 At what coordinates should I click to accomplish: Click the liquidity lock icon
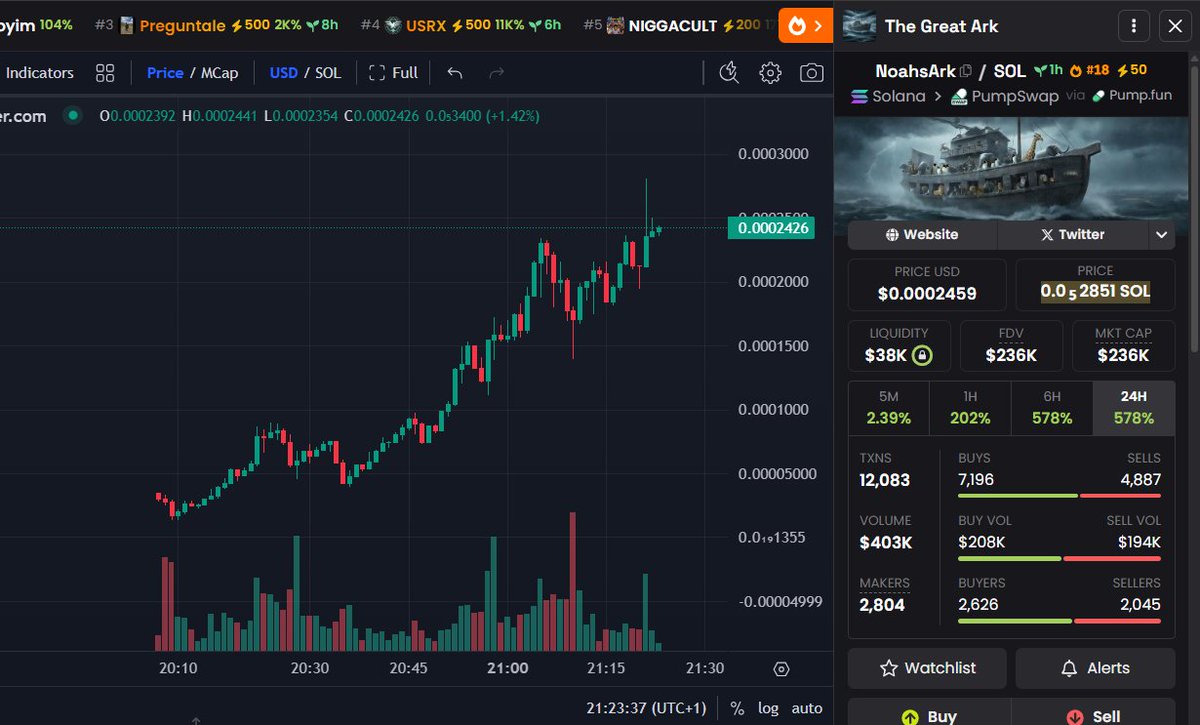pyautogui.click(x=923, y=355)
